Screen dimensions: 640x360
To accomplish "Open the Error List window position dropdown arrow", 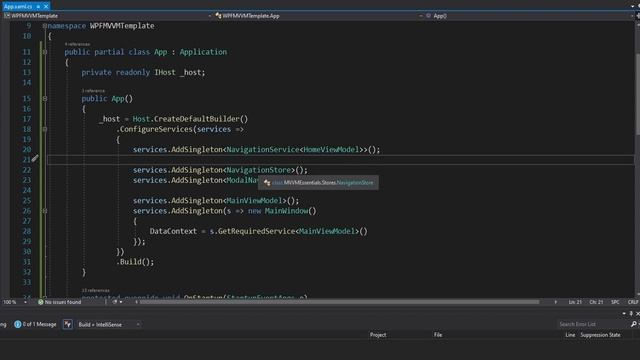I will click(x=624, y=313).
